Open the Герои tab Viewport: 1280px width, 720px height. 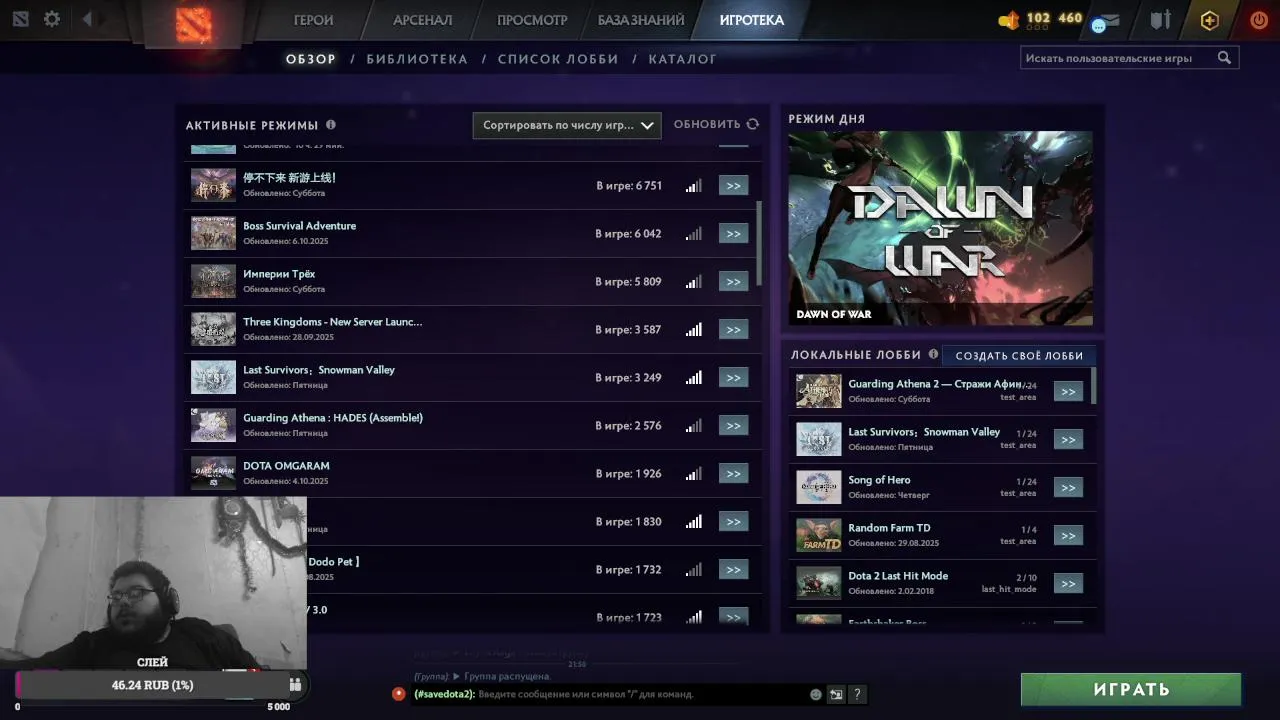[313, 20]
